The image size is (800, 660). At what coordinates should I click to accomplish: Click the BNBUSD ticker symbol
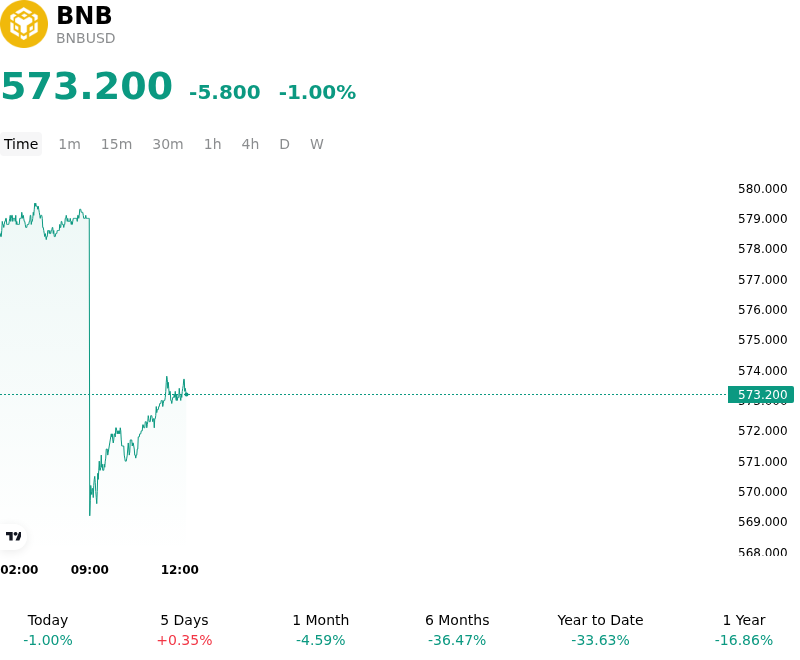pos(86,38)
